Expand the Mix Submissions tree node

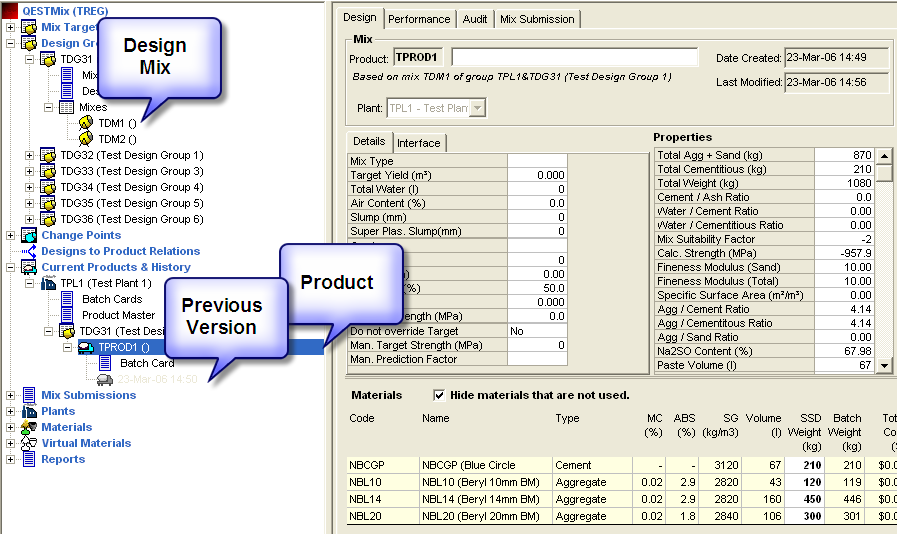[x=11, y=395]
